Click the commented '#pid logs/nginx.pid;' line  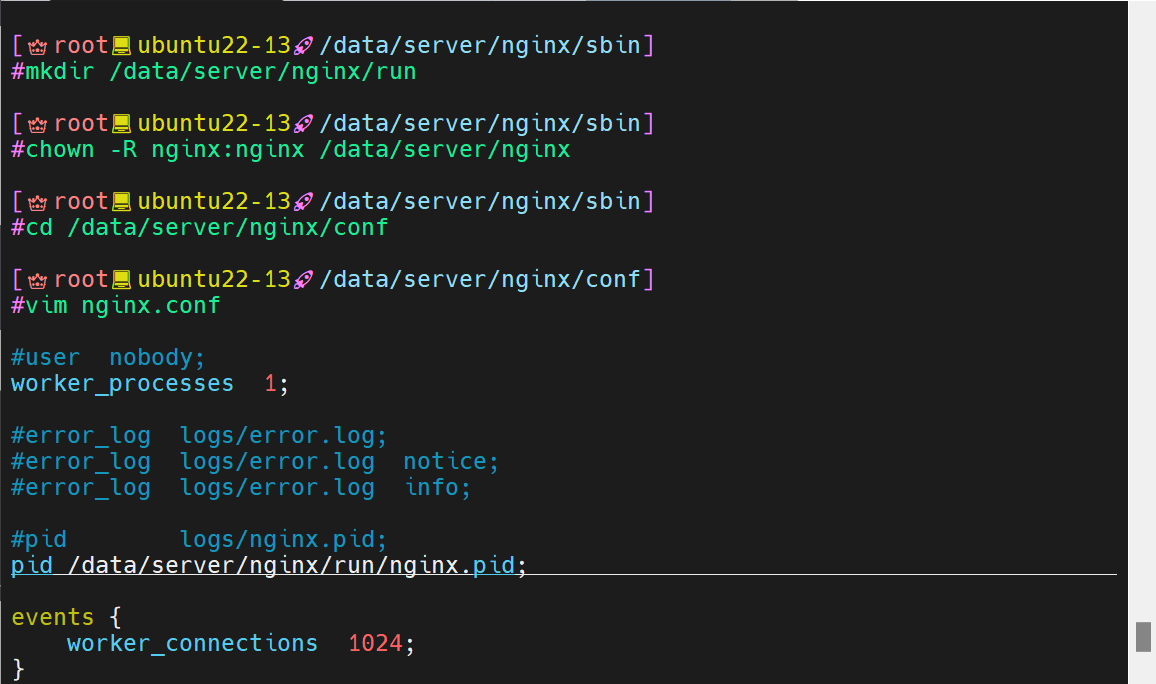[199, 540]
